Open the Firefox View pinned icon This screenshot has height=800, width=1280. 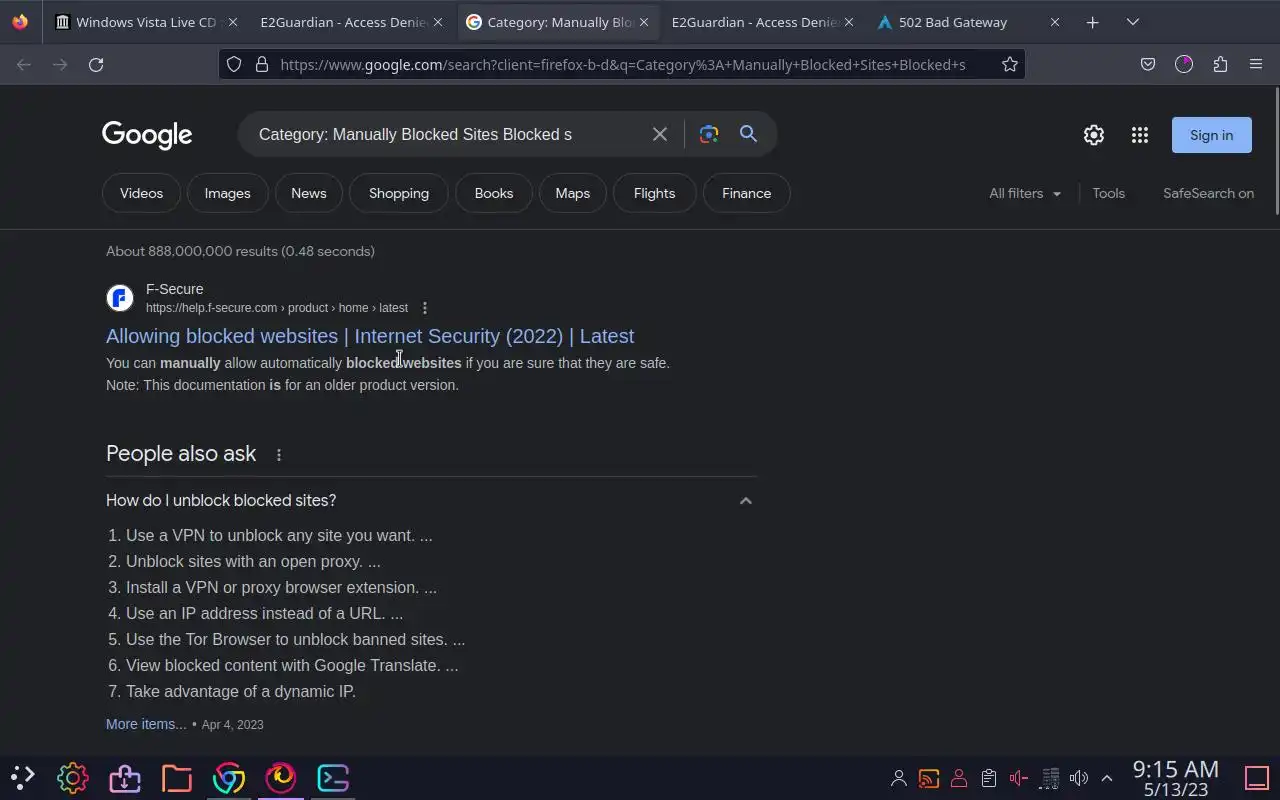(20, 22)
